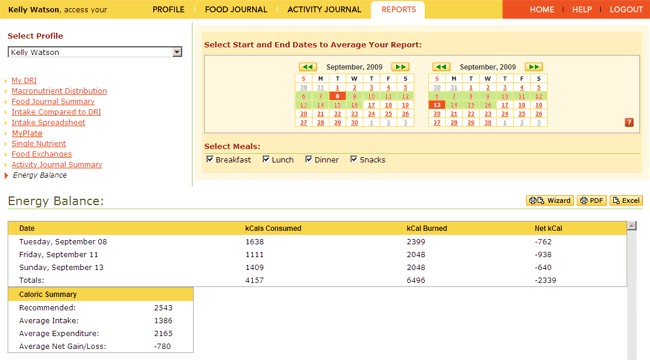650x360 pixels.
Task: Click the Net kCal column header
Action: [548, 229]
